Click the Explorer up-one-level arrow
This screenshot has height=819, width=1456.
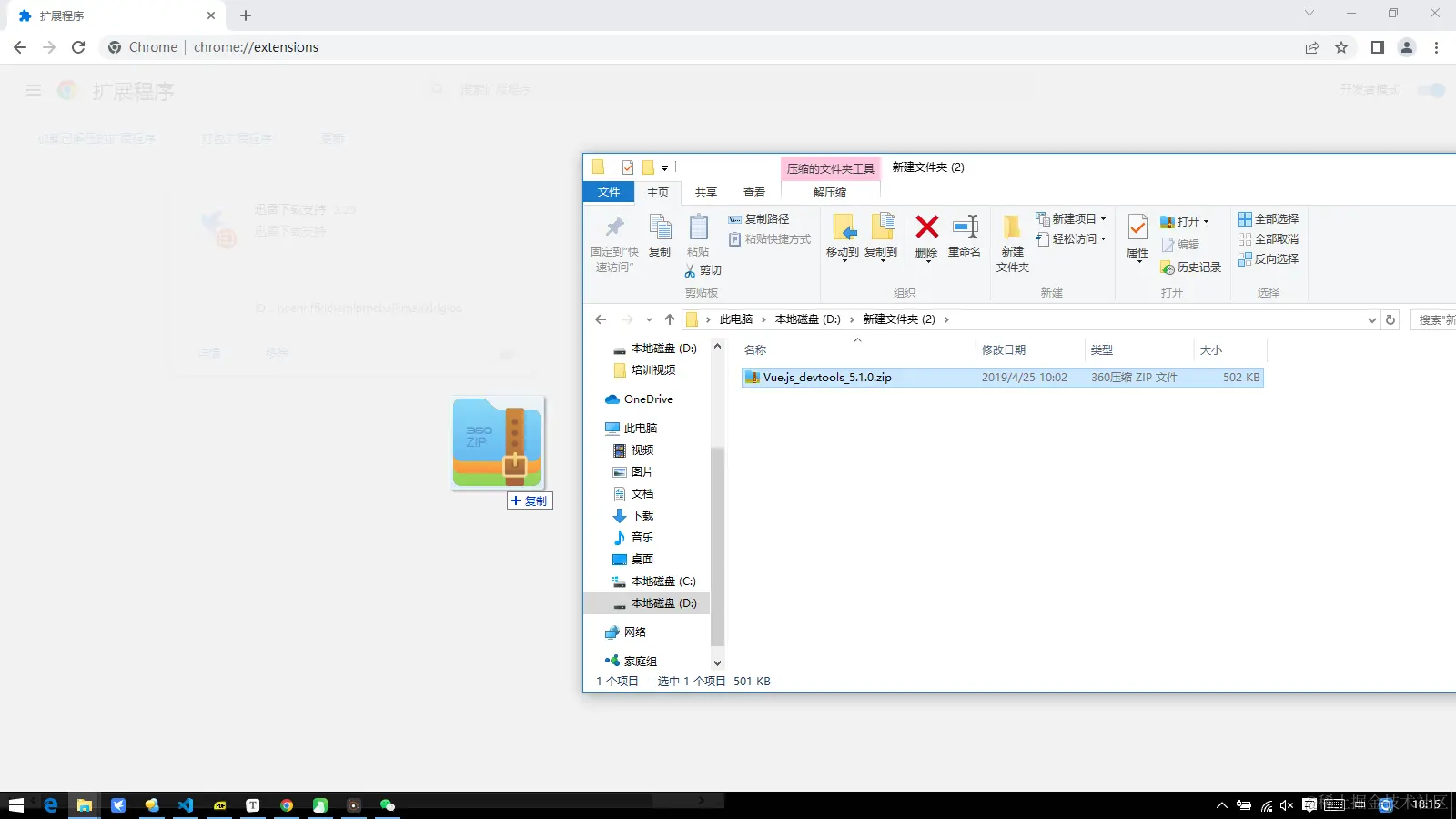click(670, 319)
